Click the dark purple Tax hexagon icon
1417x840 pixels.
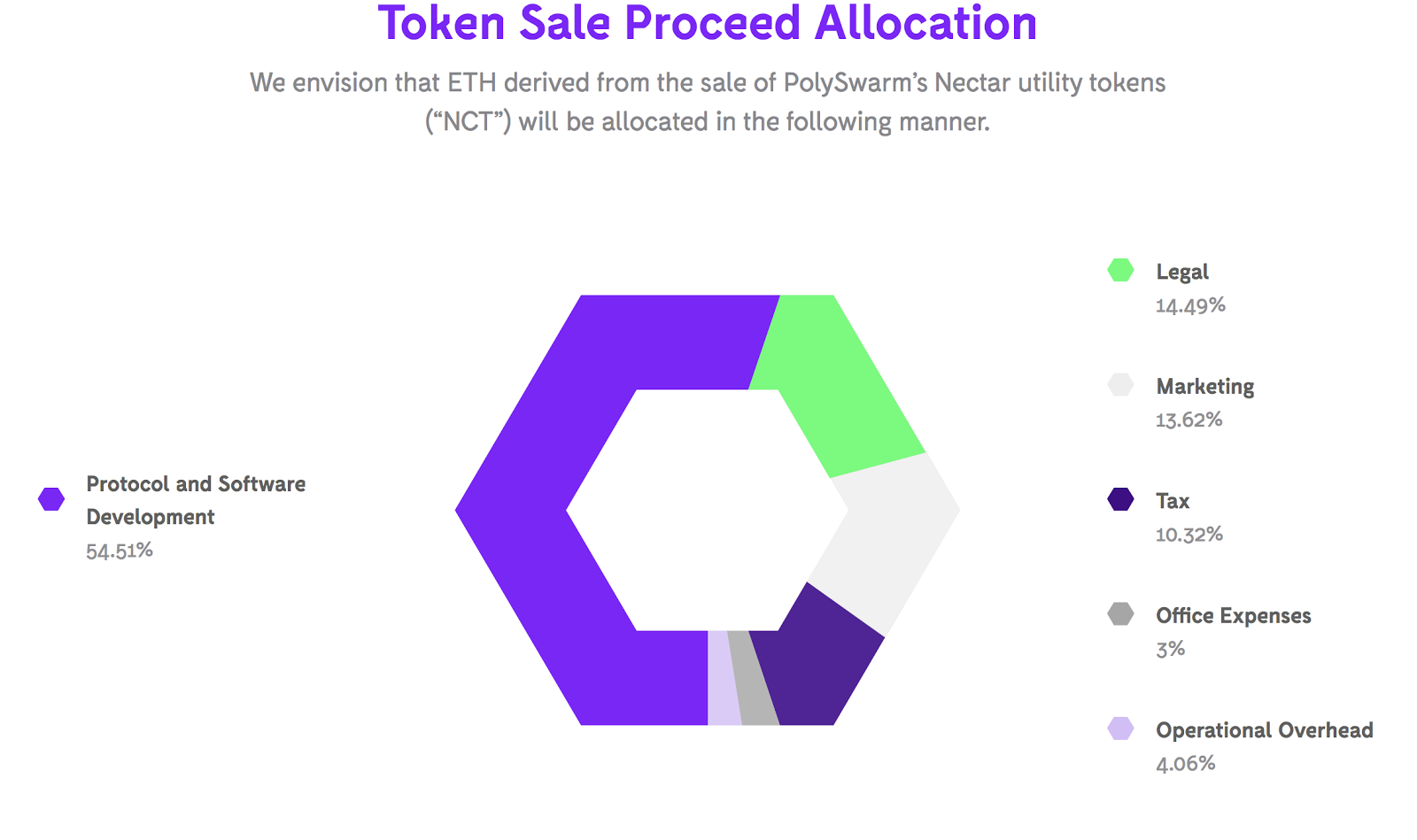click(x=1120, y=499)
